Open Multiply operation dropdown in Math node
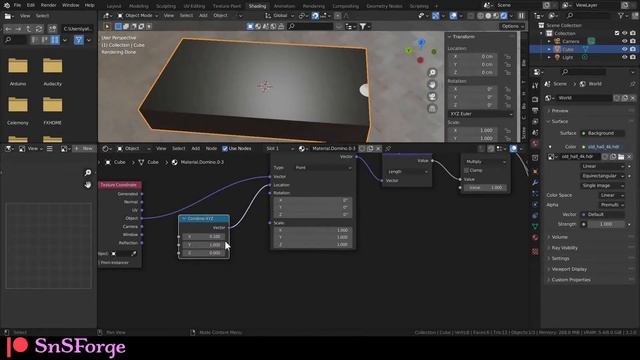Viewport: 640px width, 360px height. pyautogui.click(x=485, y=162)
